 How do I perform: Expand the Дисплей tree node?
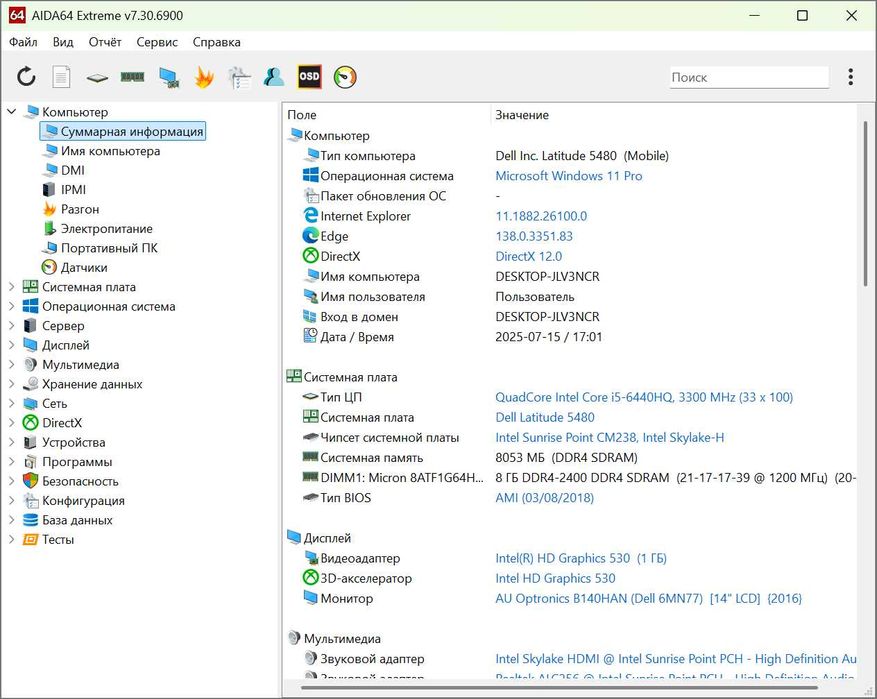point(11,345)
